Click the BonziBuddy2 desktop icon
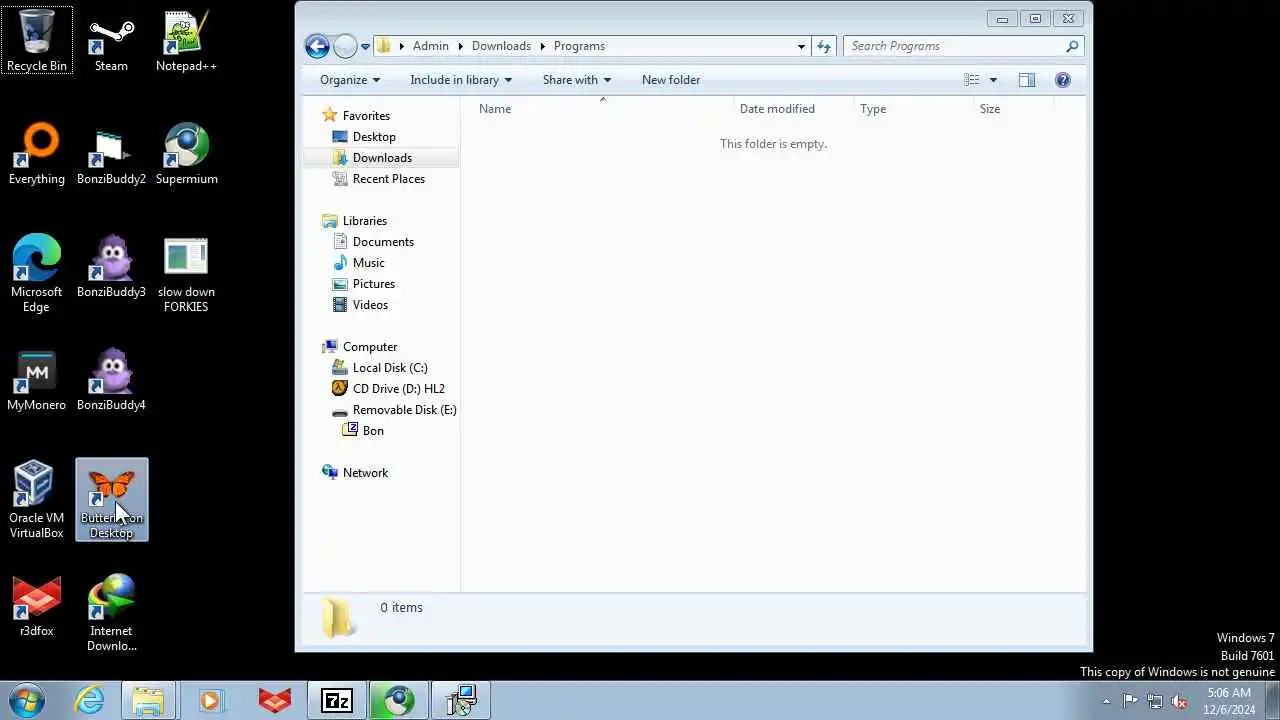The height and width of the screenshot is (720, 1280). (111, 154)
